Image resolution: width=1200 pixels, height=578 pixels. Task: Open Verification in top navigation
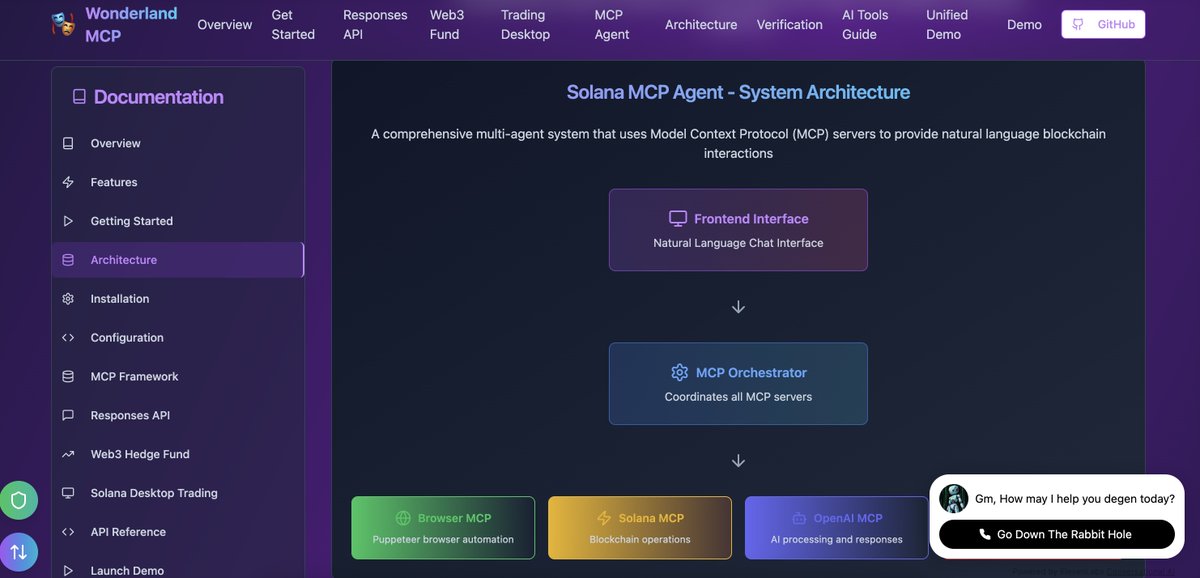(x=790, y=24)
